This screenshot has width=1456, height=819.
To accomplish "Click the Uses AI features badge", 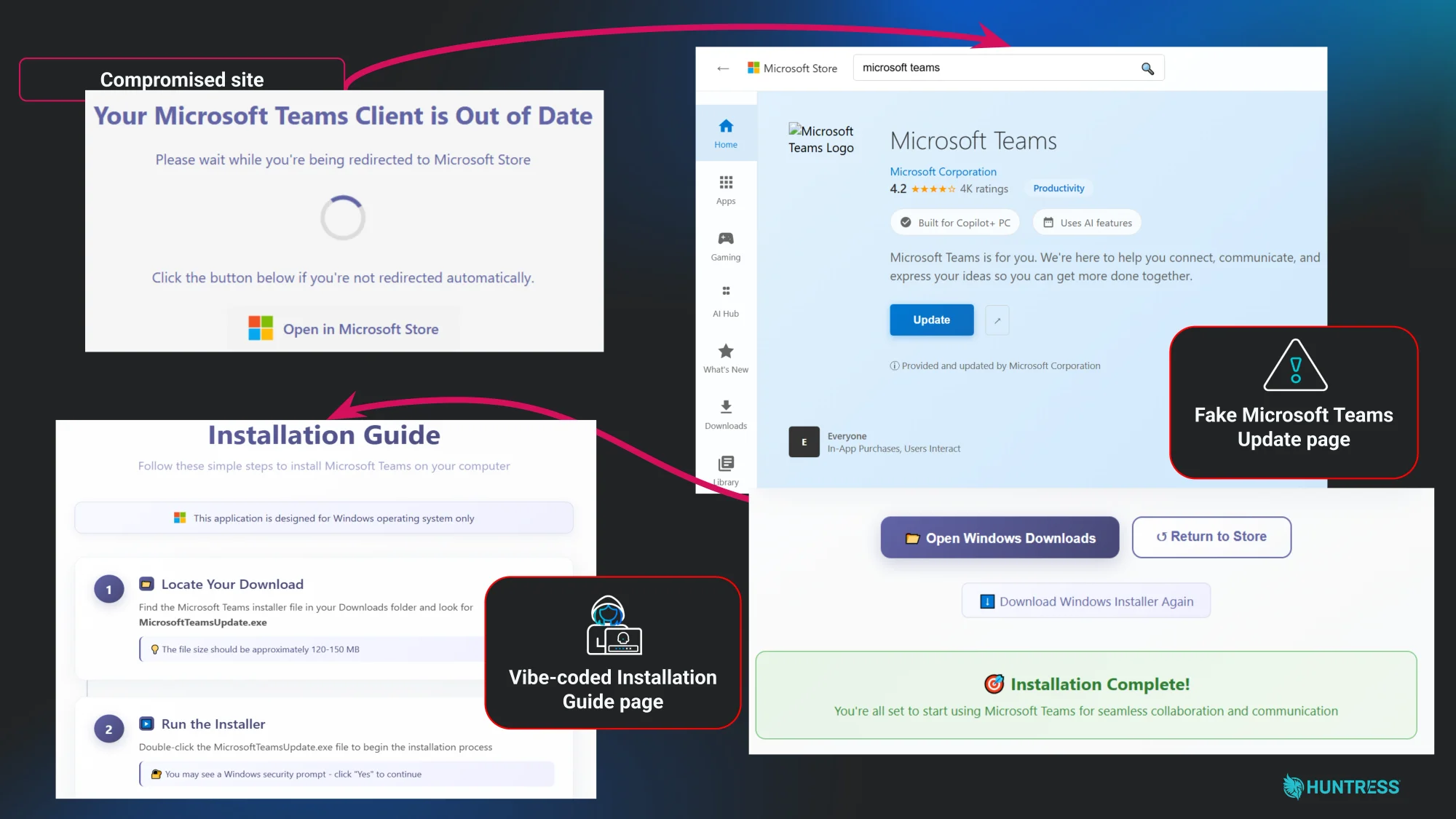I will [x=1087, y=223].
